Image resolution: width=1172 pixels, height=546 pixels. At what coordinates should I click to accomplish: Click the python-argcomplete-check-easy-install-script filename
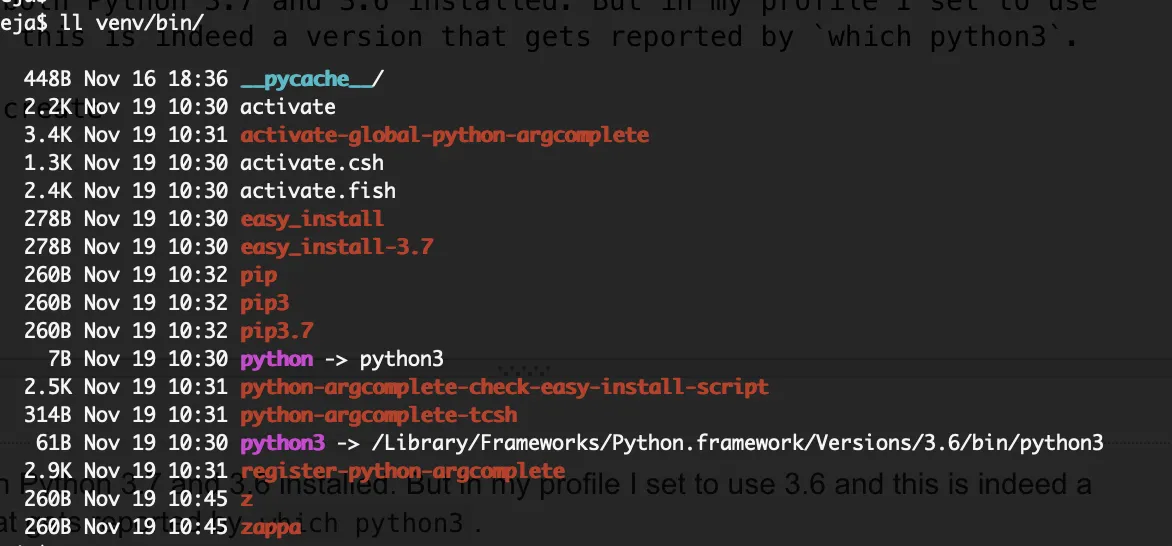(504, 386)
